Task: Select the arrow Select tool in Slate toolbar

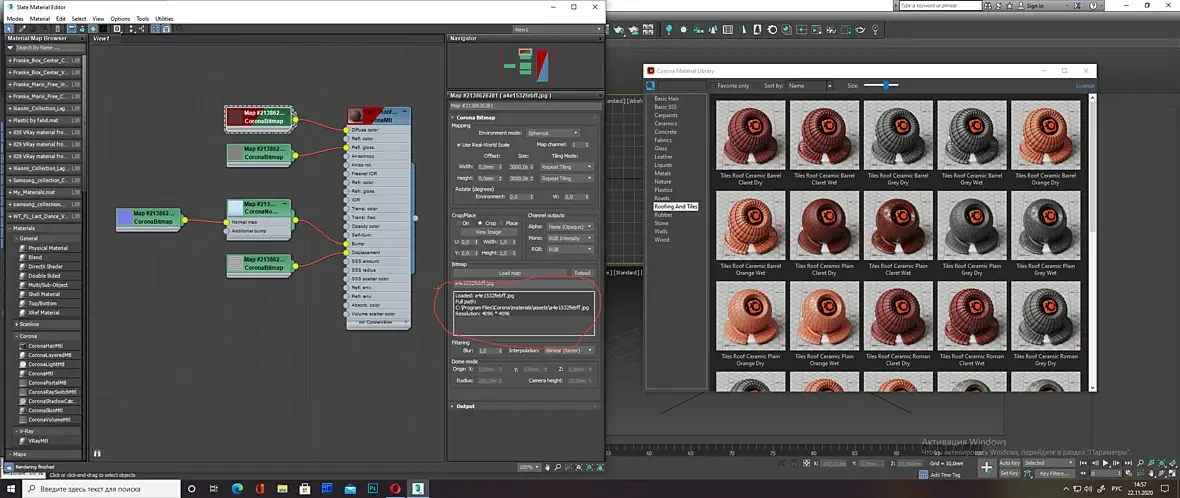Action: tap(9, 29)
